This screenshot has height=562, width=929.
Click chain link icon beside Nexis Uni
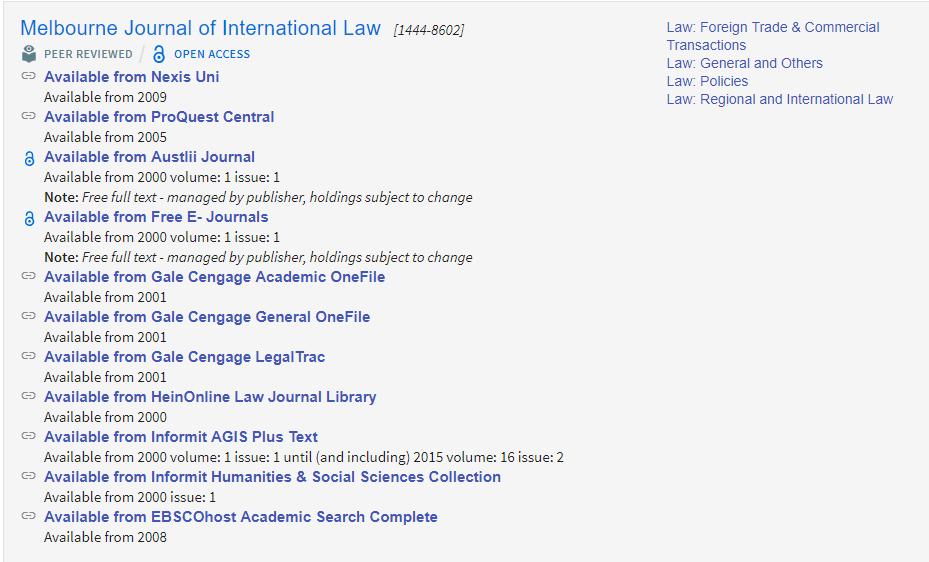click(x=28, y=76)
